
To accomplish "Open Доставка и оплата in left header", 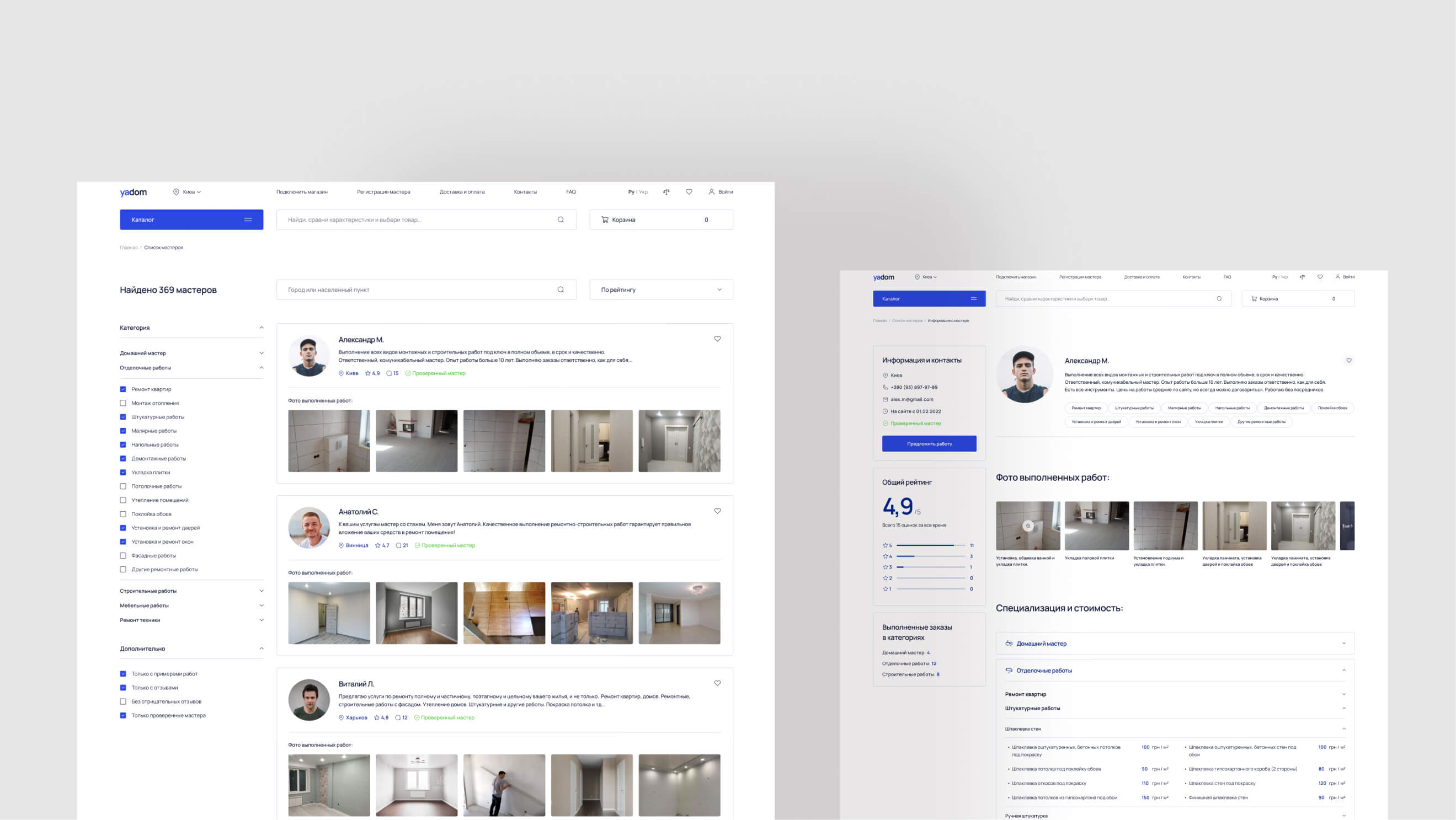I will coord(462,192).
